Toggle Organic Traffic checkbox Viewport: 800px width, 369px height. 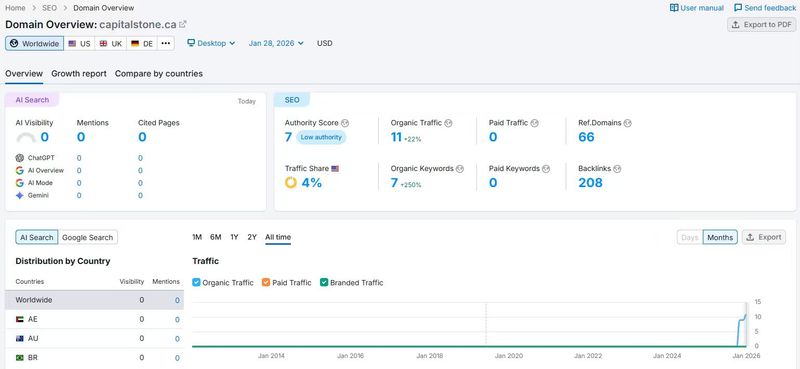coord(196,282)
